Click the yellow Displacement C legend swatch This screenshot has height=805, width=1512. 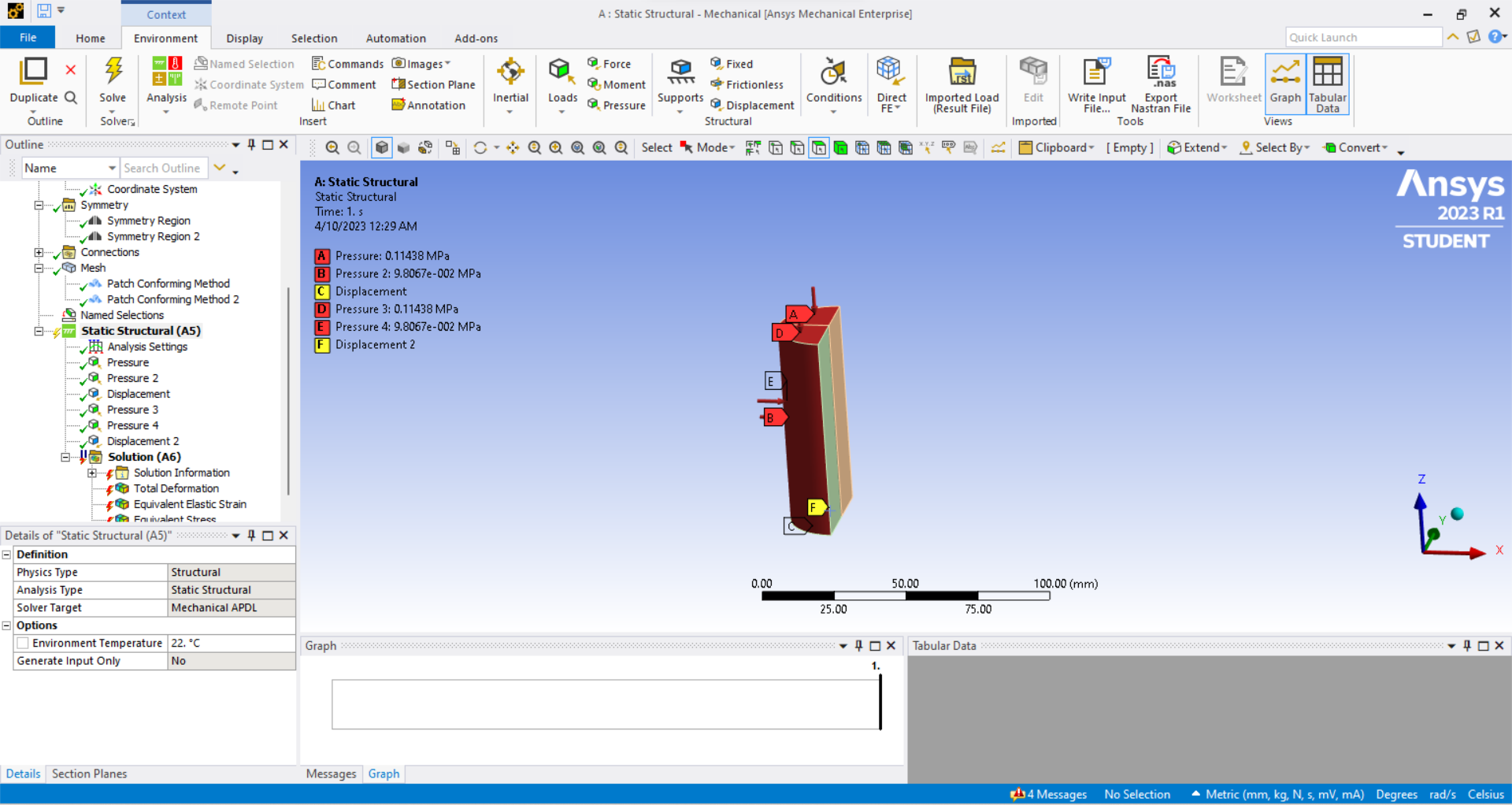(321, 291)
